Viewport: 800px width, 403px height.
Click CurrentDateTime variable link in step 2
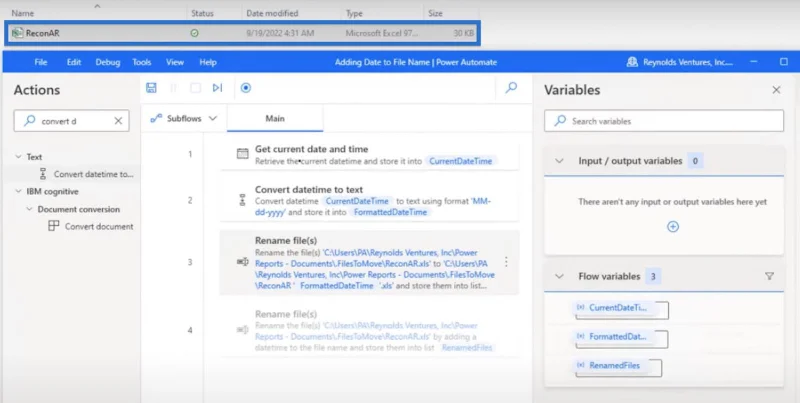pyautogui.click(x=357, y=201)
